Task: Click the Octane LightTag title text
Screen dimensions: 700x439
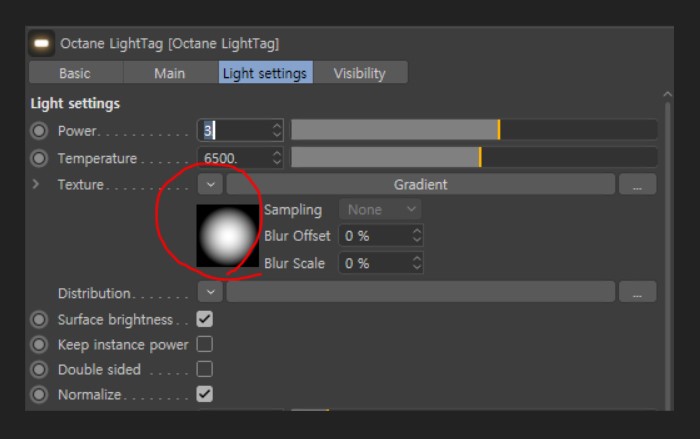Action: click(170, 44)
